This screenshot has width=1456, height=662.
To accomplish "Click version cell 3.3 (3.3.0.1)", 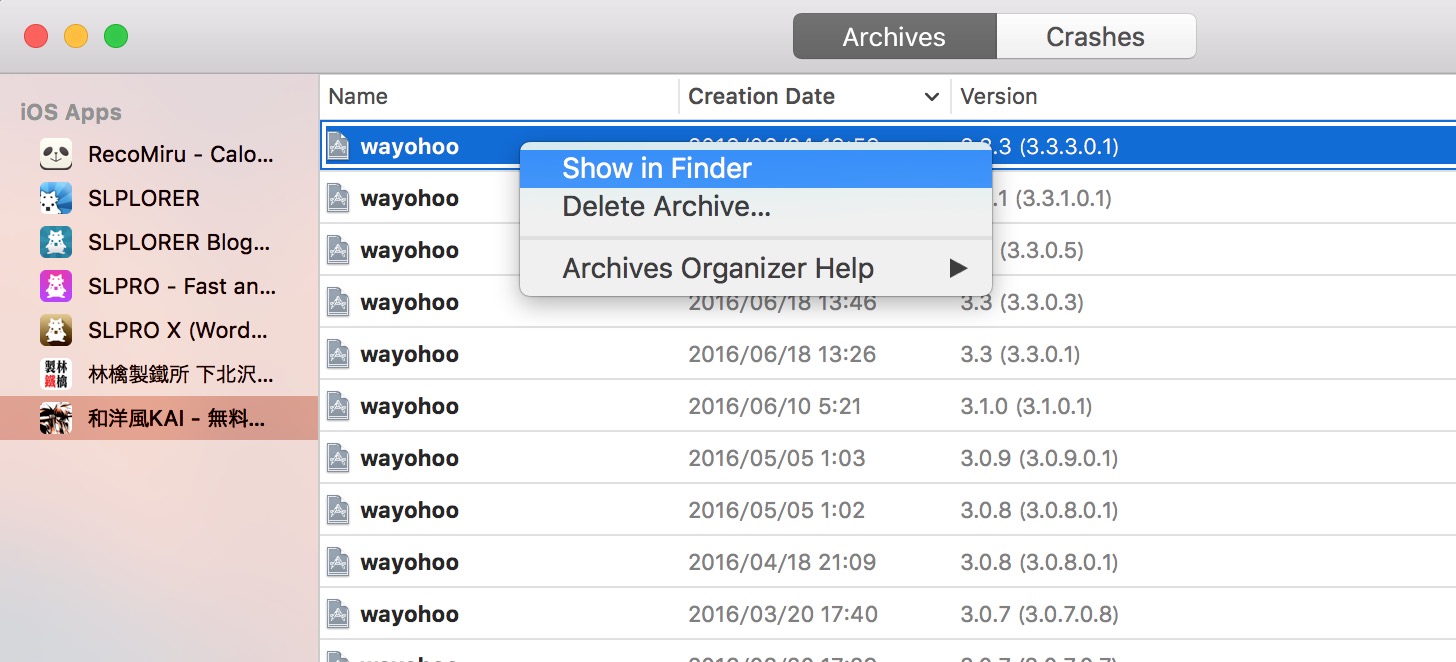I will [1020, 354].
